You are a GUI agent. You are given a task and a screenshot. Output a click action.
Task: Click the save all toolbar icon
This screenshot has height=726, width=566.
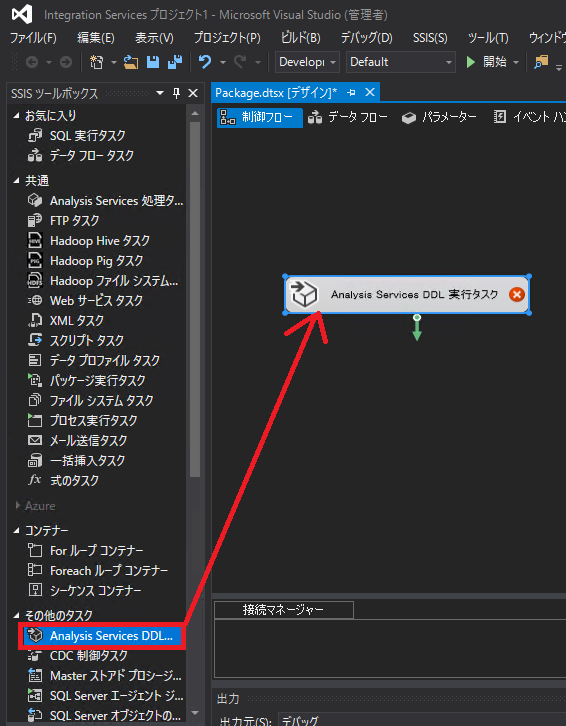pos(175,62)
